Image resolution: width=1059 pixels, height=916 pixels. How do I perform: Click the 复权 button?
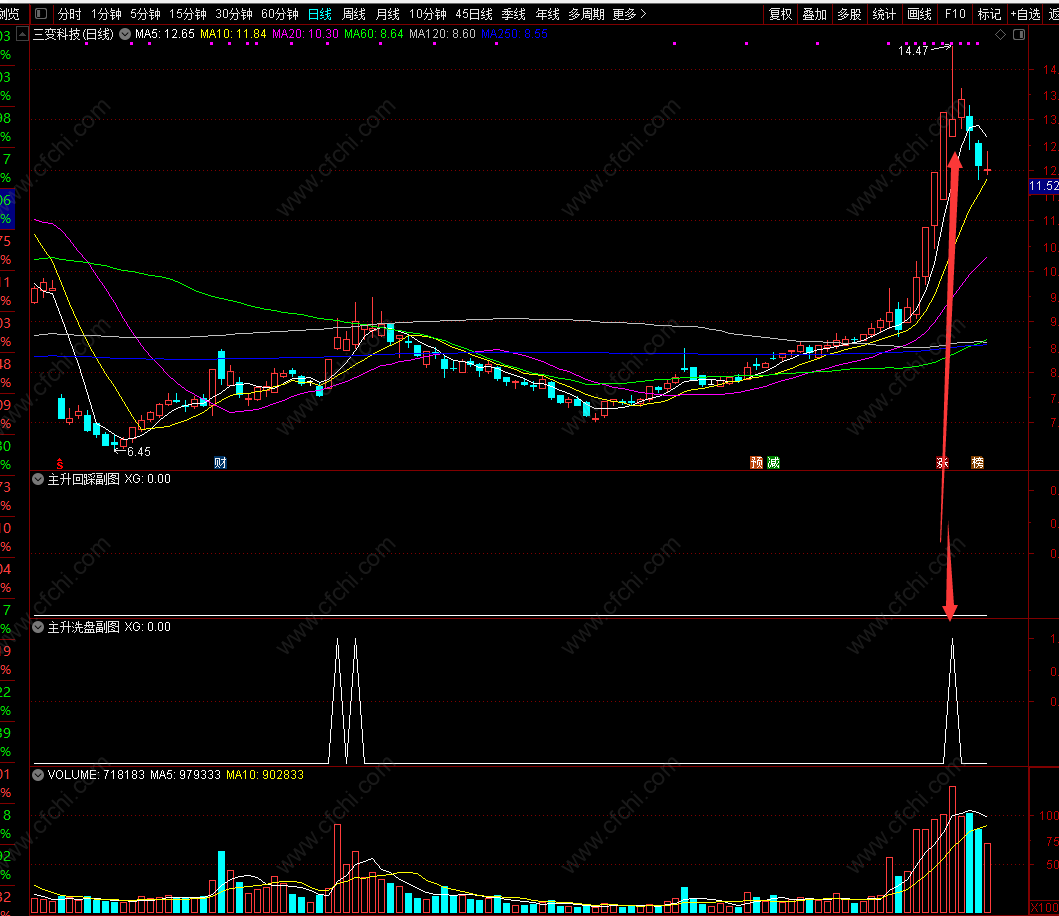click(781, 14)
